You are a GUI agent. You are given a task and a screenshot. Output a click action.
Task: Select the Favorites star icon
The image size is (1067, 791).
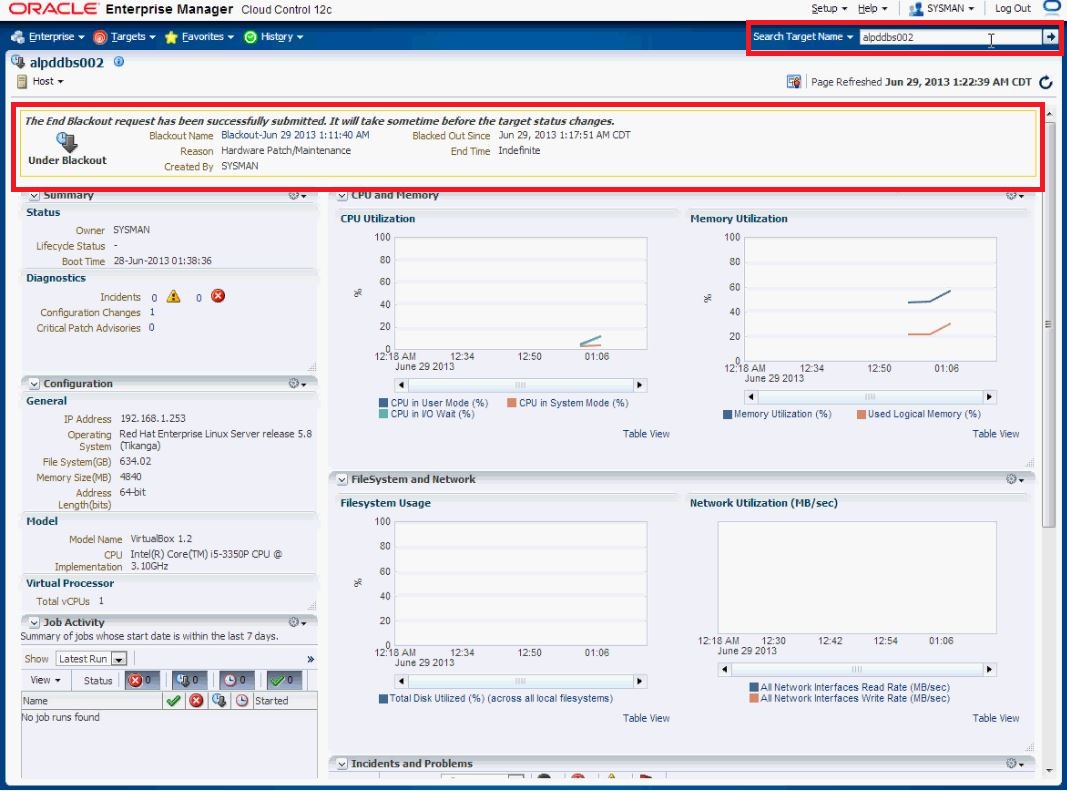point(172,36)
